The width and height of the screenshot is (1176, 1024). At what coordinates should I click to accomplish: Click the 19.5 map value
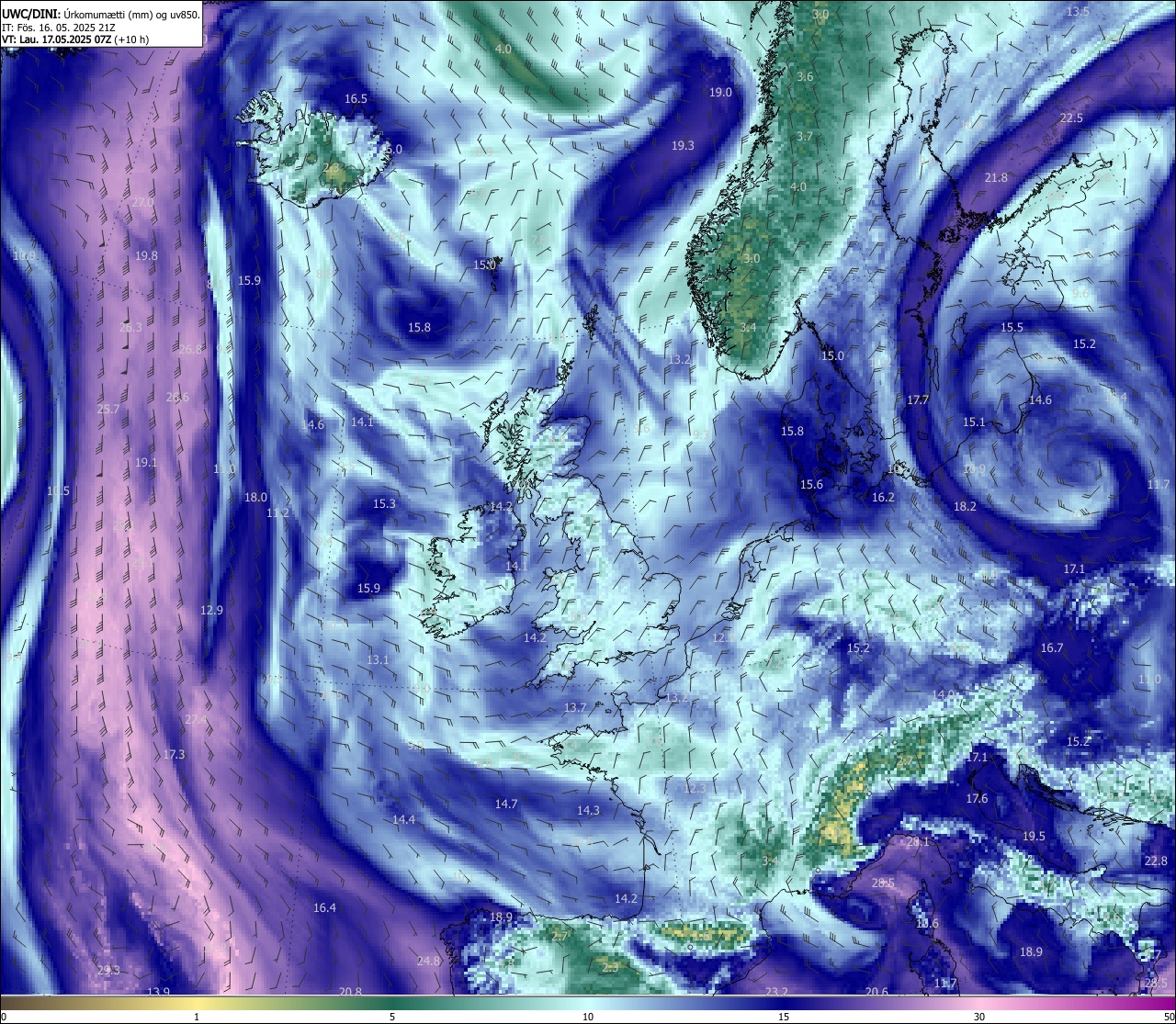[x=1034, y=836]
